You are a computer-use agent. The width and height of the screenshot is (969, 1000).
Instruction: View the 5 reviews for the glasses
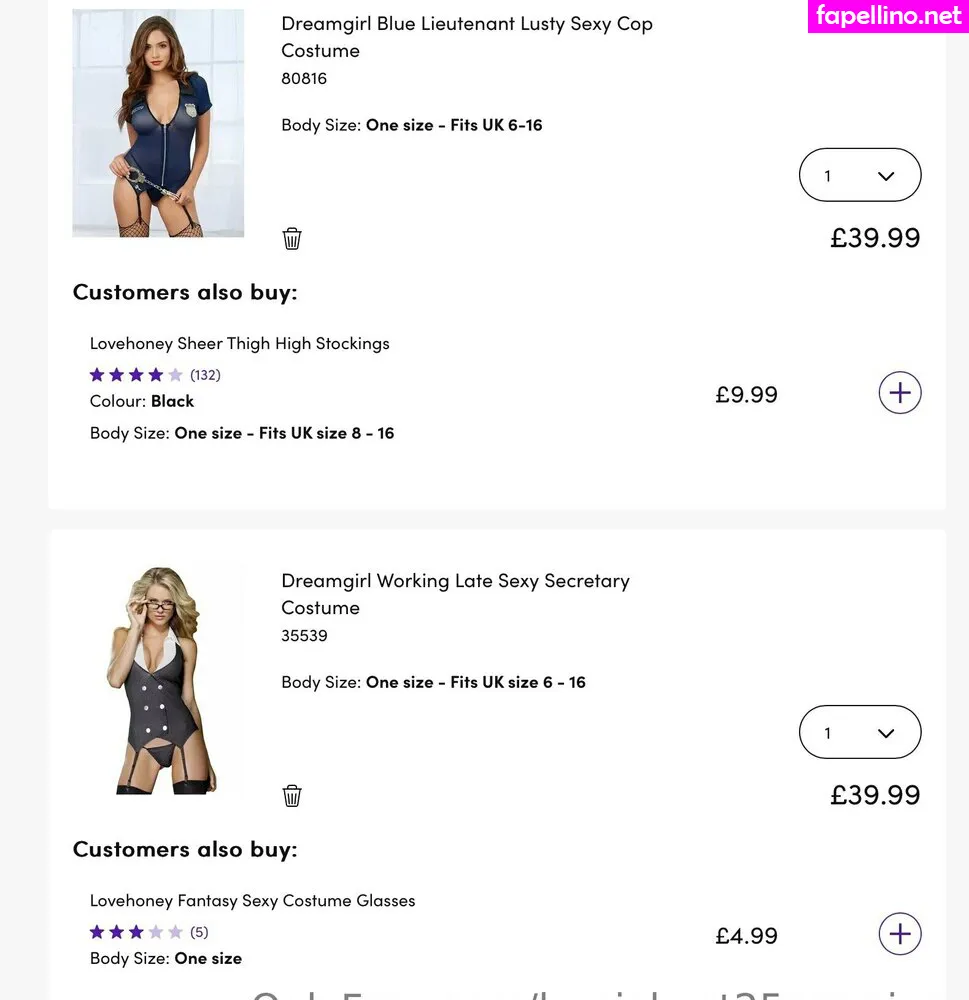[x=199, y=932]
